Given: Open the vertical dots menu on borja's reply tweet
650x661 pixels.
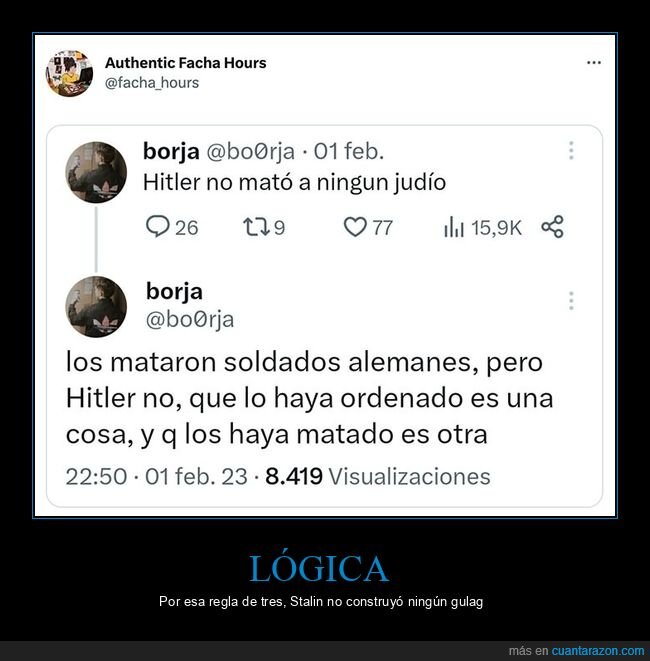Looking at the screenshot, I should 571,301.
